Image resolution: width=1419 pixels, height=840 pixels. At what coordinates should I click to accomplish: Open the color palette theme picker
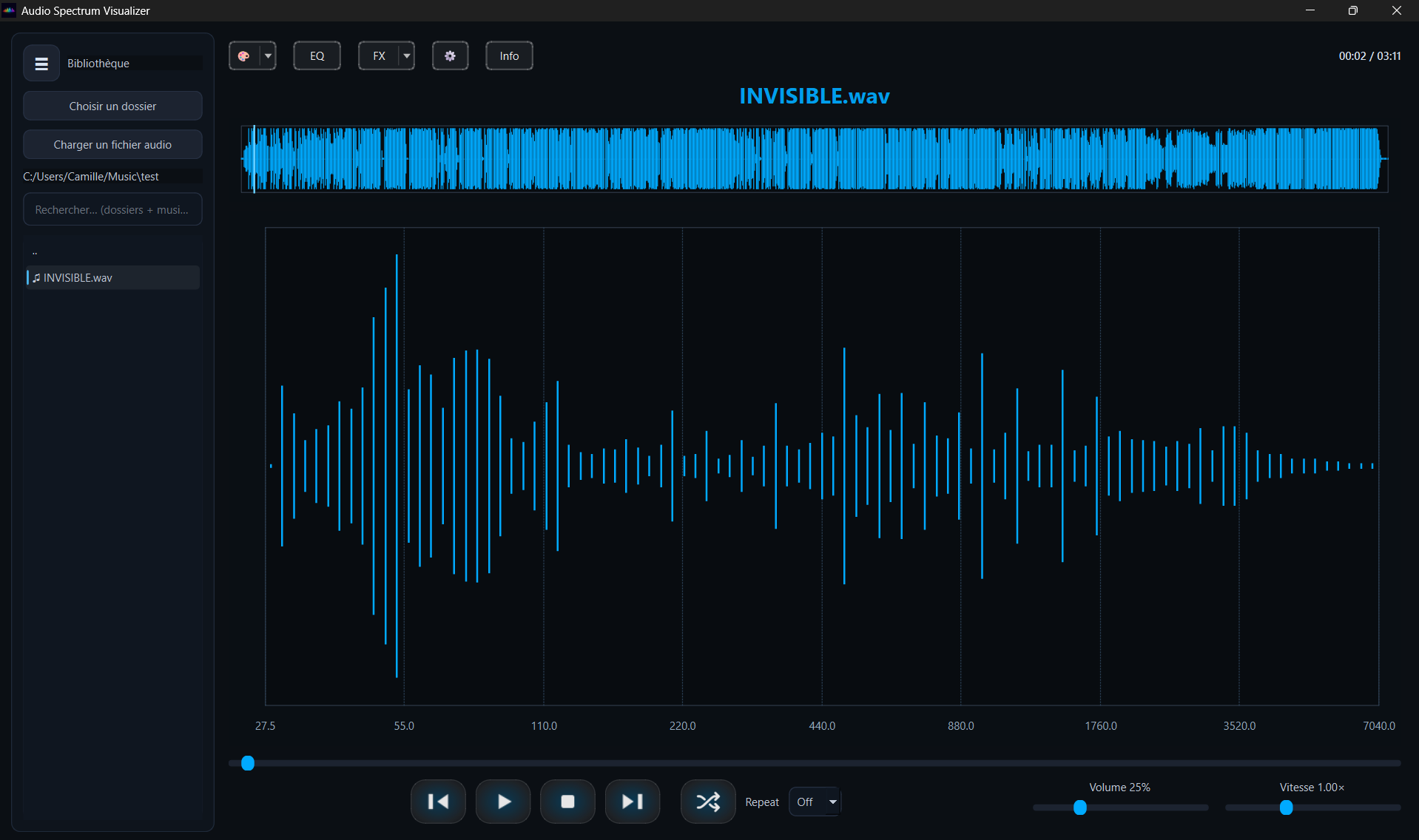244,55
